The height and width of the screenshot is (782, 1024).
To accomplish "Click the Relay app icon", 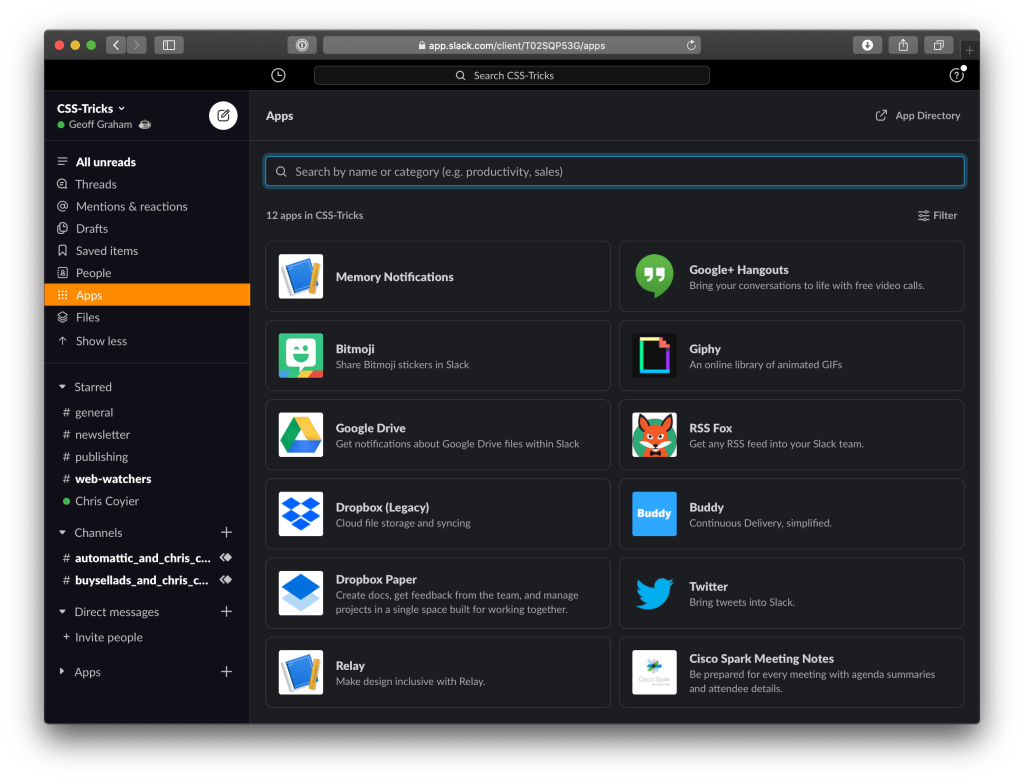I will click(x=300, y=672).
